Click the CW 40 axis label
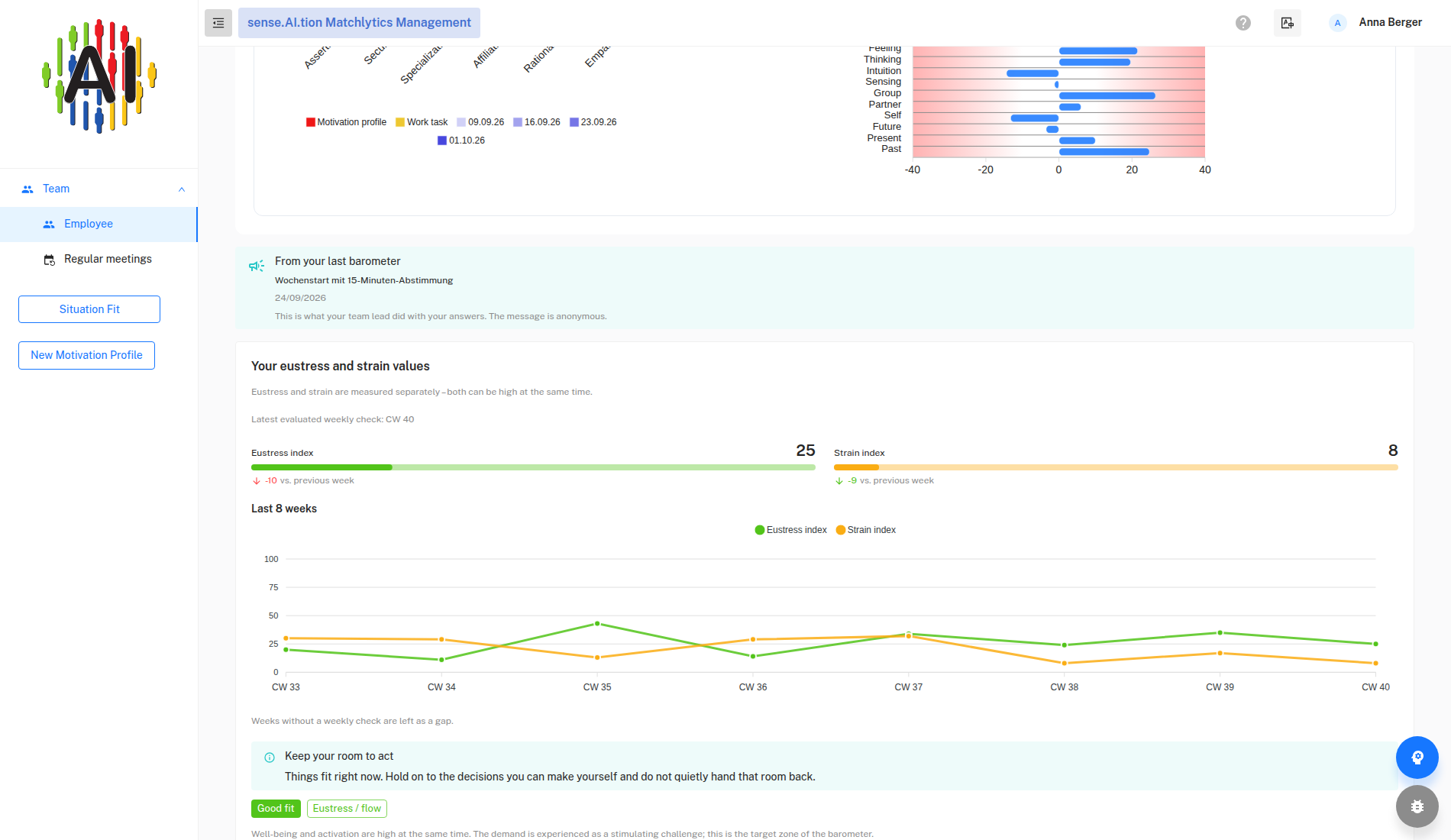Viewport: 1451px width, 840px height. 1375,687
